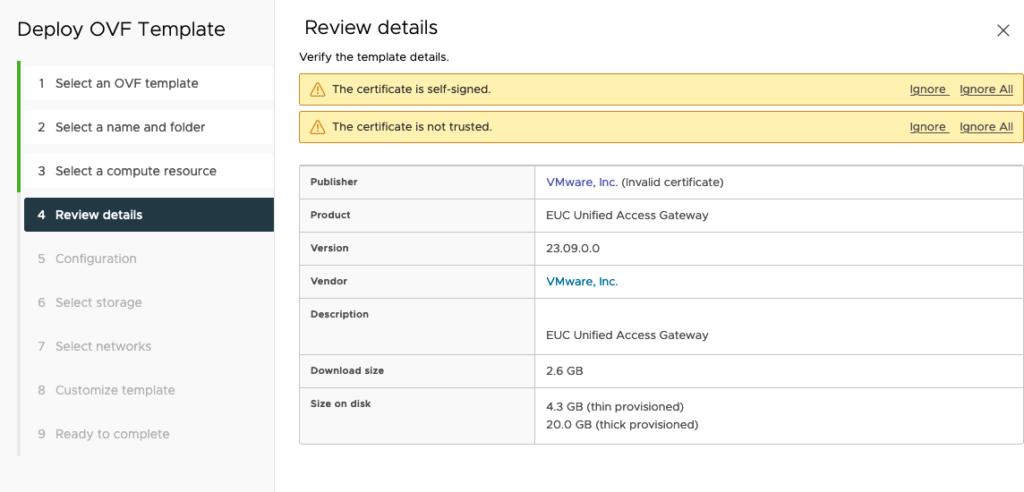The height and width of the screenshot is (492, 1024).
Task: Go to step 1 Select an OVF template
Action: tap(126, 84)
